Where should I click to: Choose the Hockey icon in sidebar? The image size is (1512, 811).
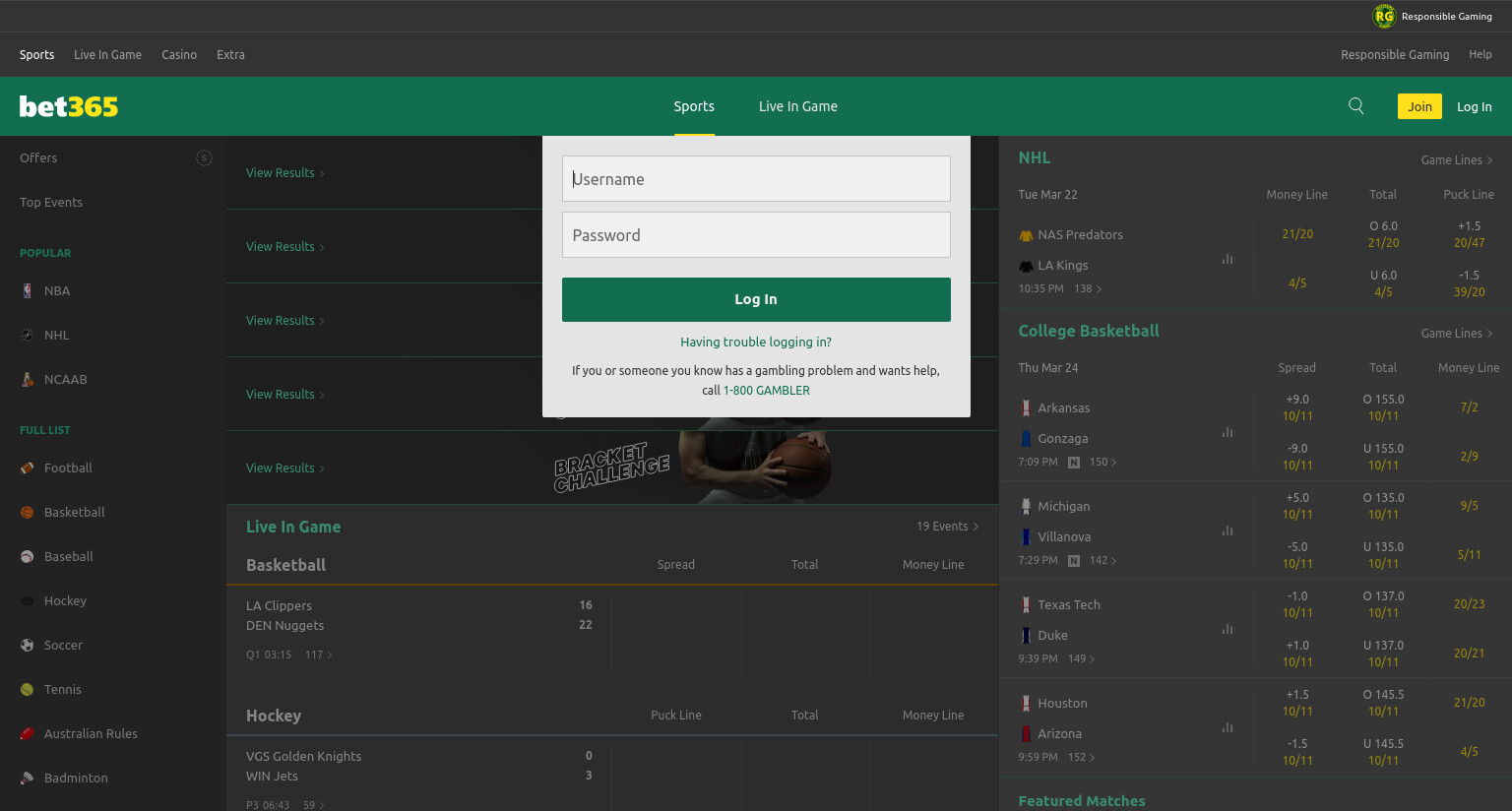coord(28,600)
